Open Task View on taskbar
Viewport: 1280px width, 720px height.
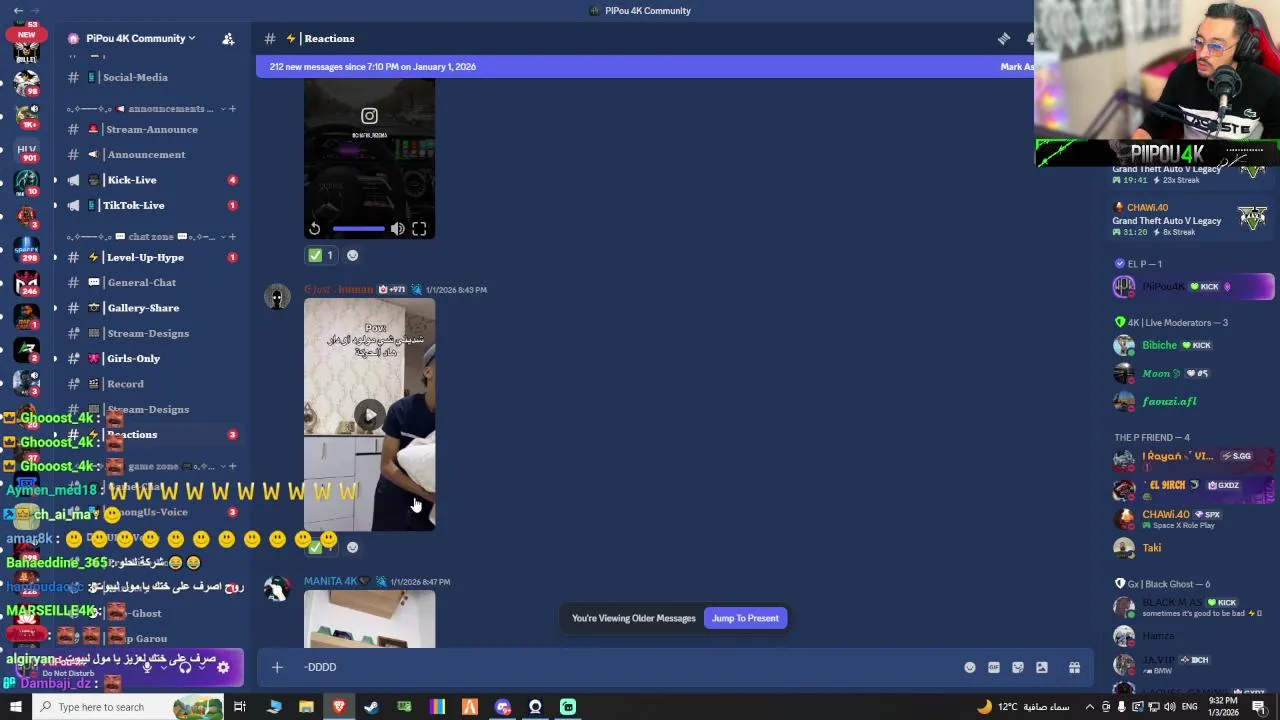(240, 707)
